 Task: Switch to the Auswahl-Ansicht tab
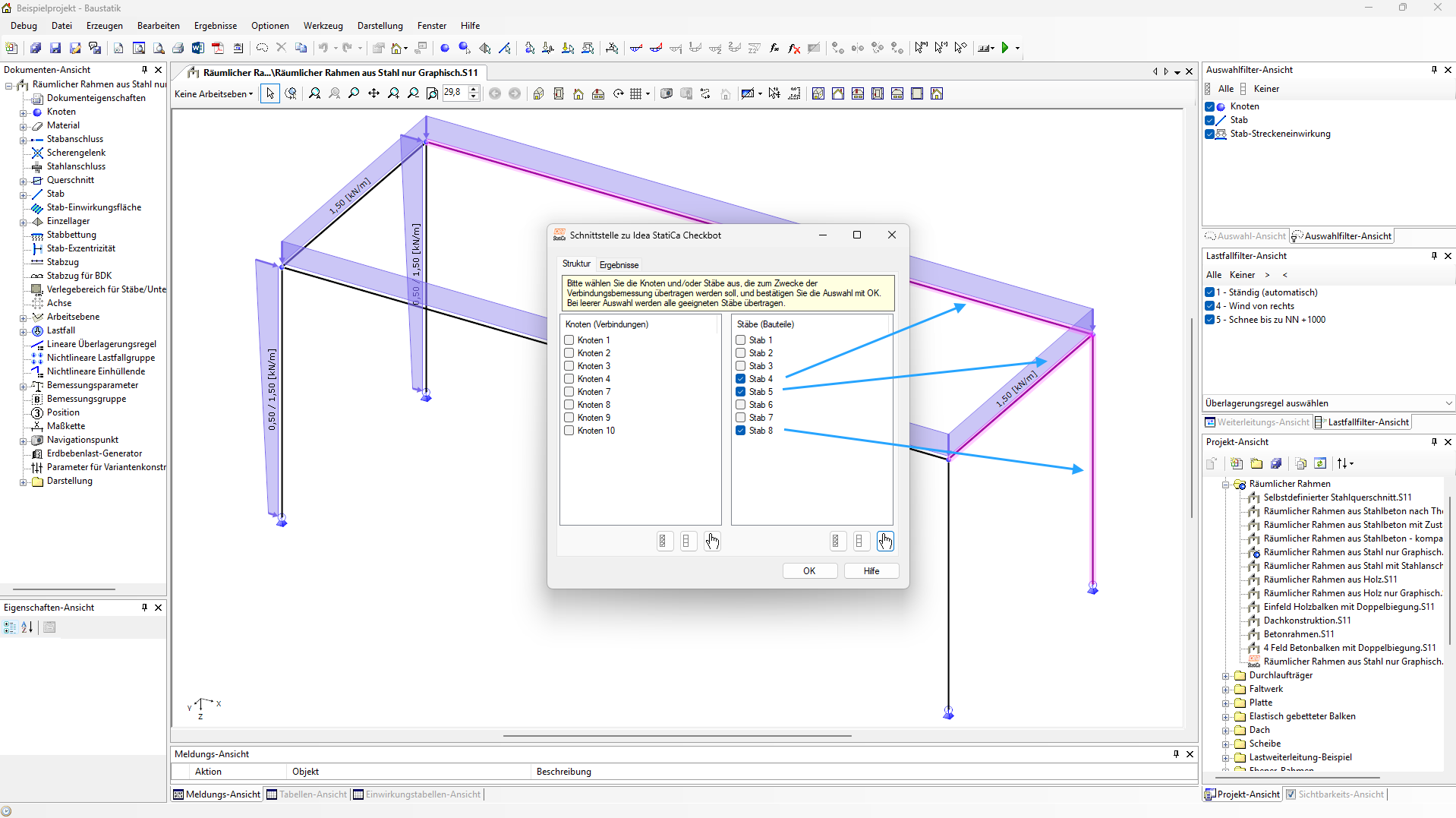pyautogui.click(x=1246, y=236)
